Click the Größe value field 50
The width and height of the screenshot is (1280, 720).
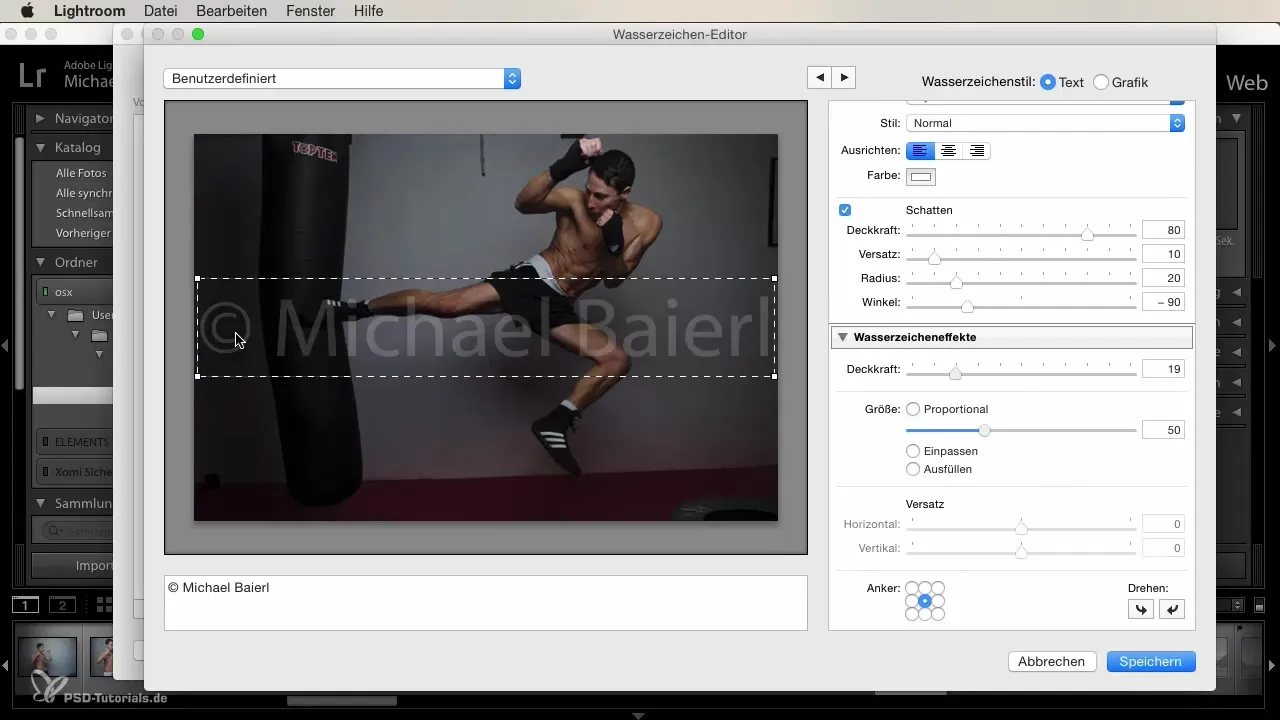click(x=1163, y=430)
